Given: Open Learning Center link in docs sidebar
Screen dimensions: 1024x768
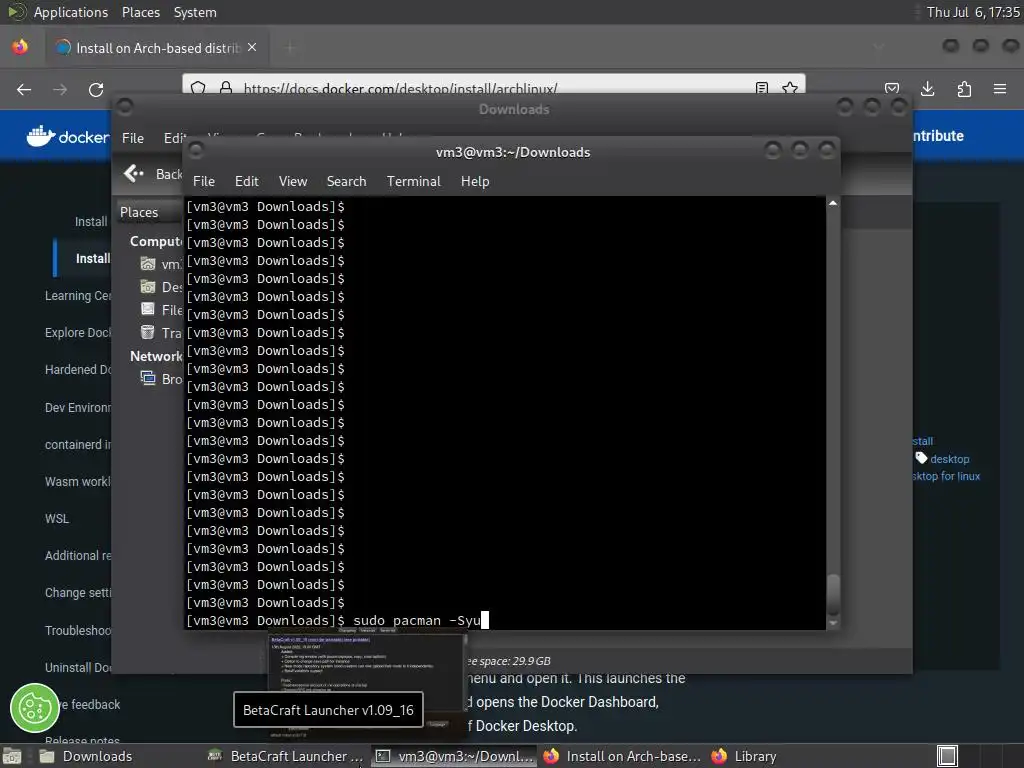Looking at the screenshot, I should 78,296.
